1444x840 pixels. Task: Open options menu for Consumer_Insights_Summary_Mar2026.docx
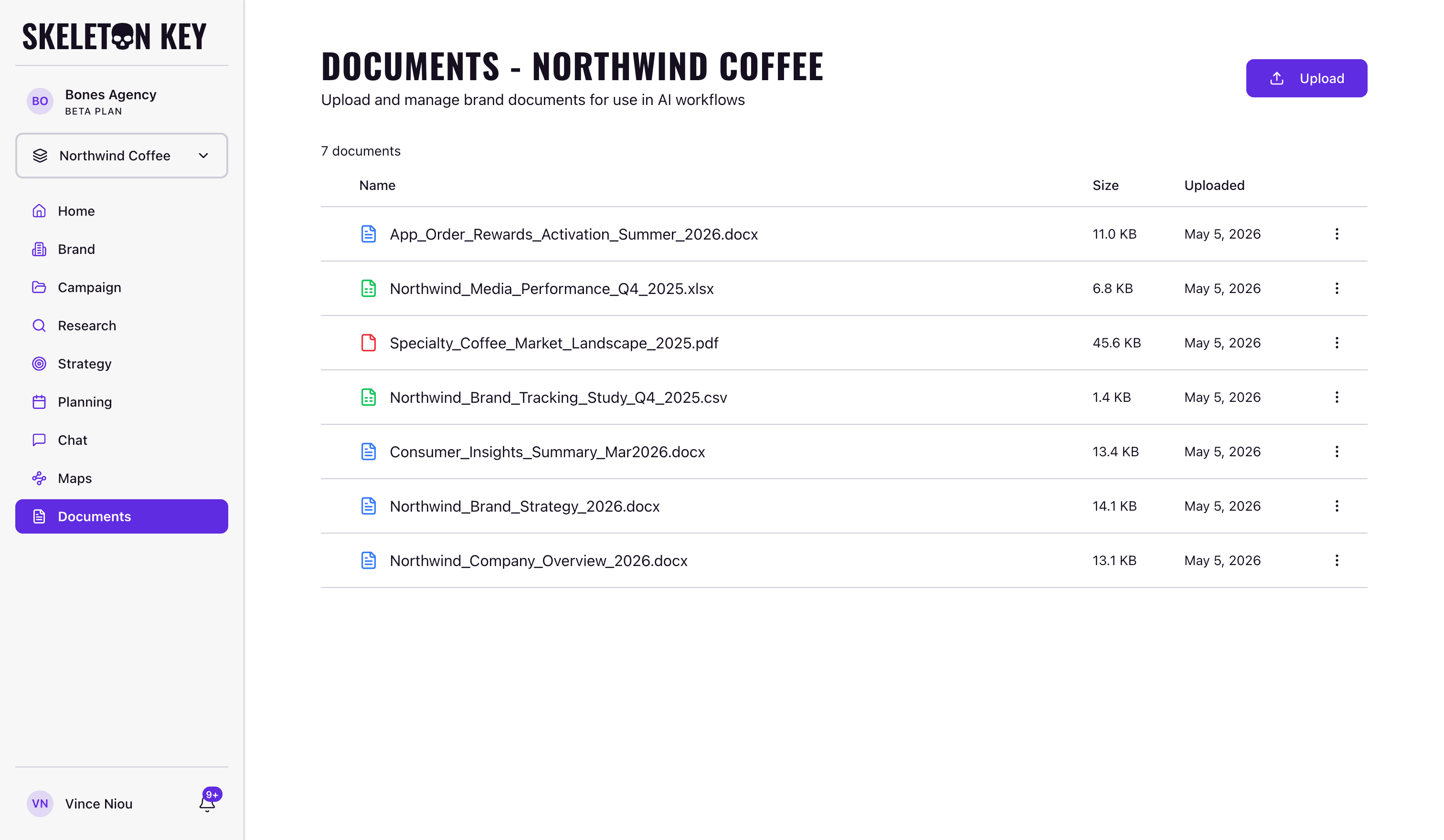1336,452
